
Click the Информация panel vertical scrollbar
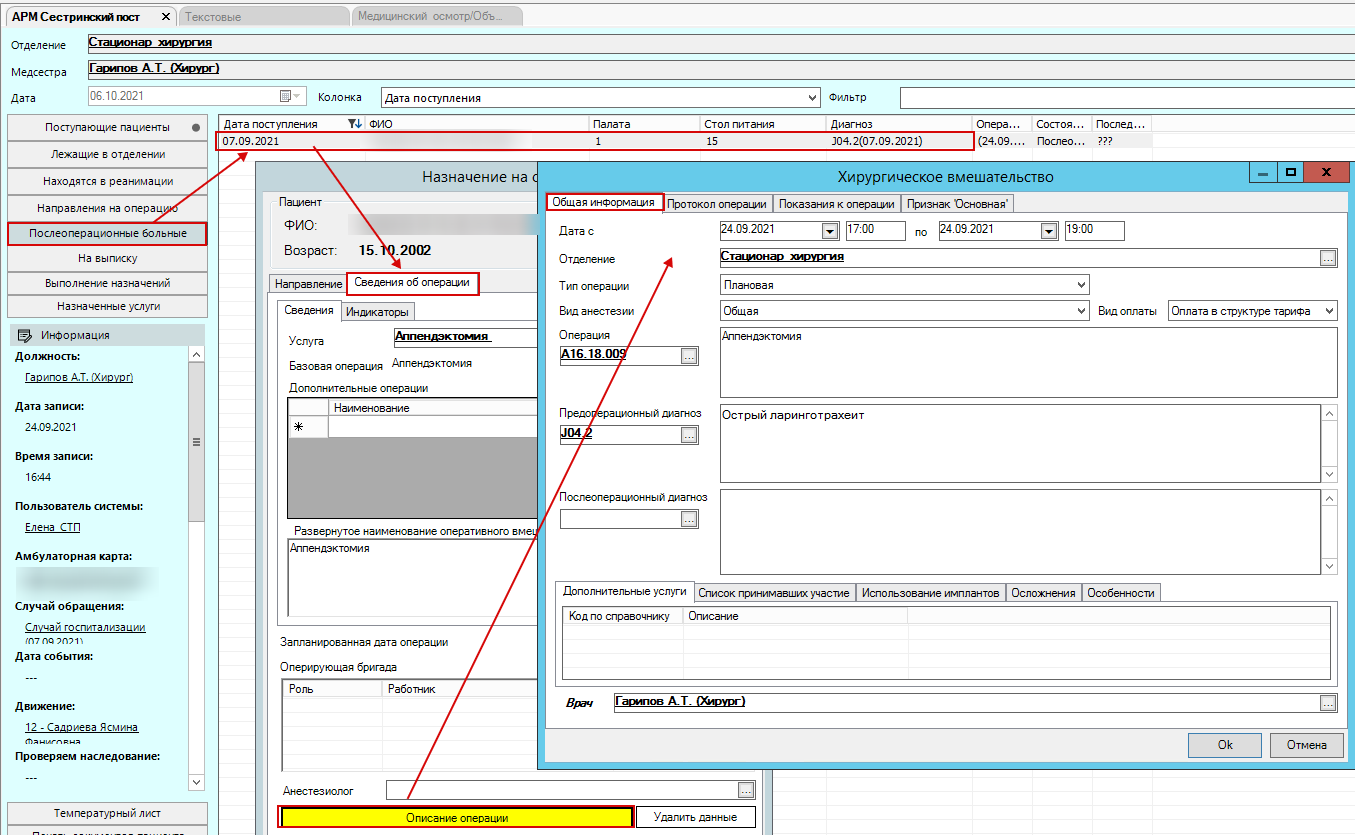[x=196, y=568]
